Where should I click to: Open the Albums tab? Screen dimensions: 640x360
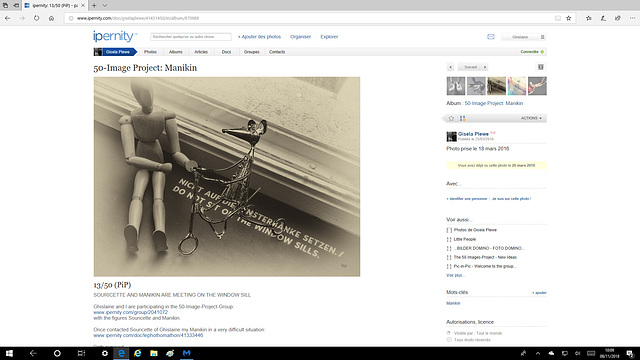tap(176, 52)
